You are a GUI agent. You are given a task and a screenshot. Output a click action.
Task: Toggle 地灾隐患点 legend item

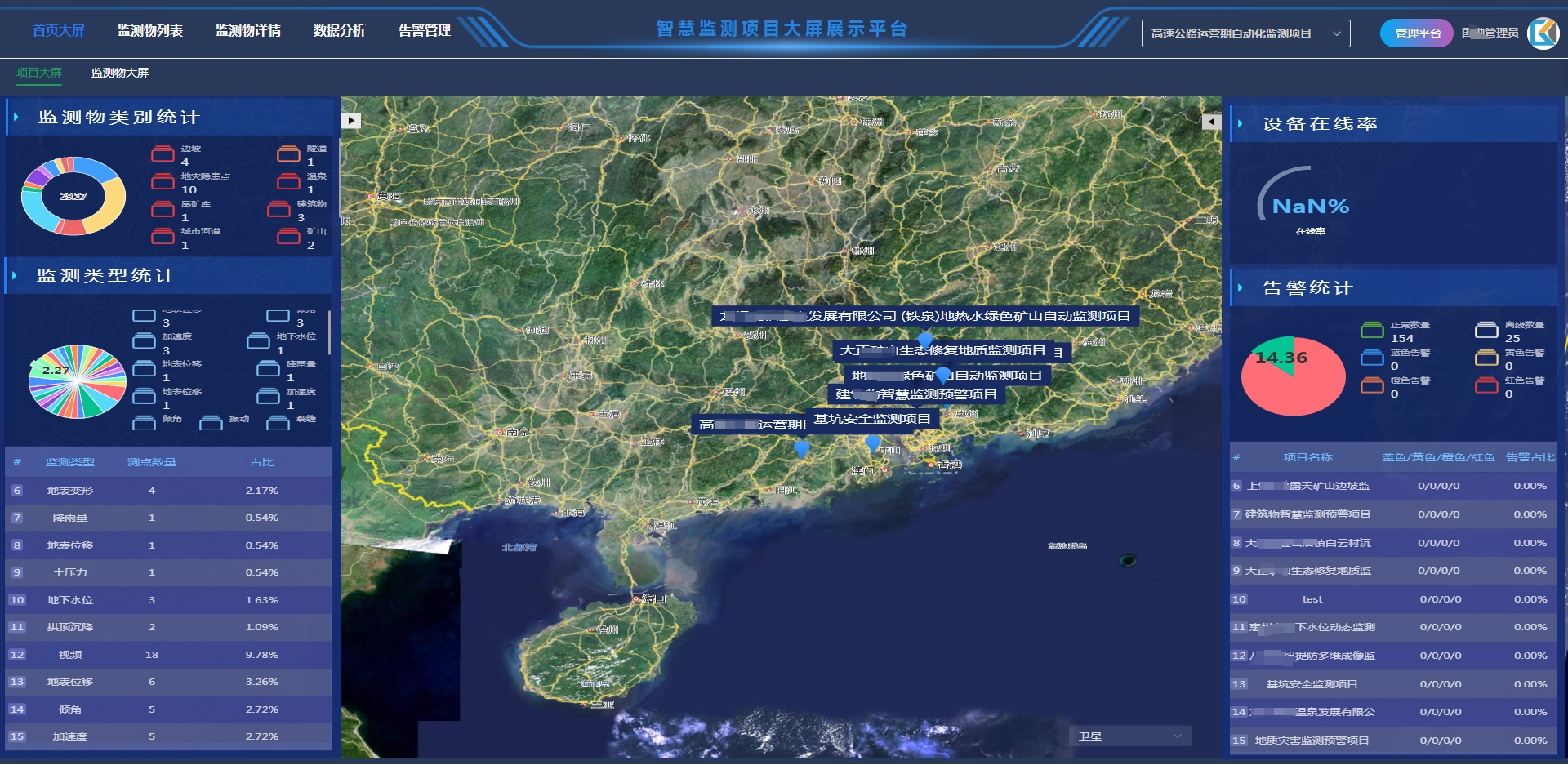163,181
